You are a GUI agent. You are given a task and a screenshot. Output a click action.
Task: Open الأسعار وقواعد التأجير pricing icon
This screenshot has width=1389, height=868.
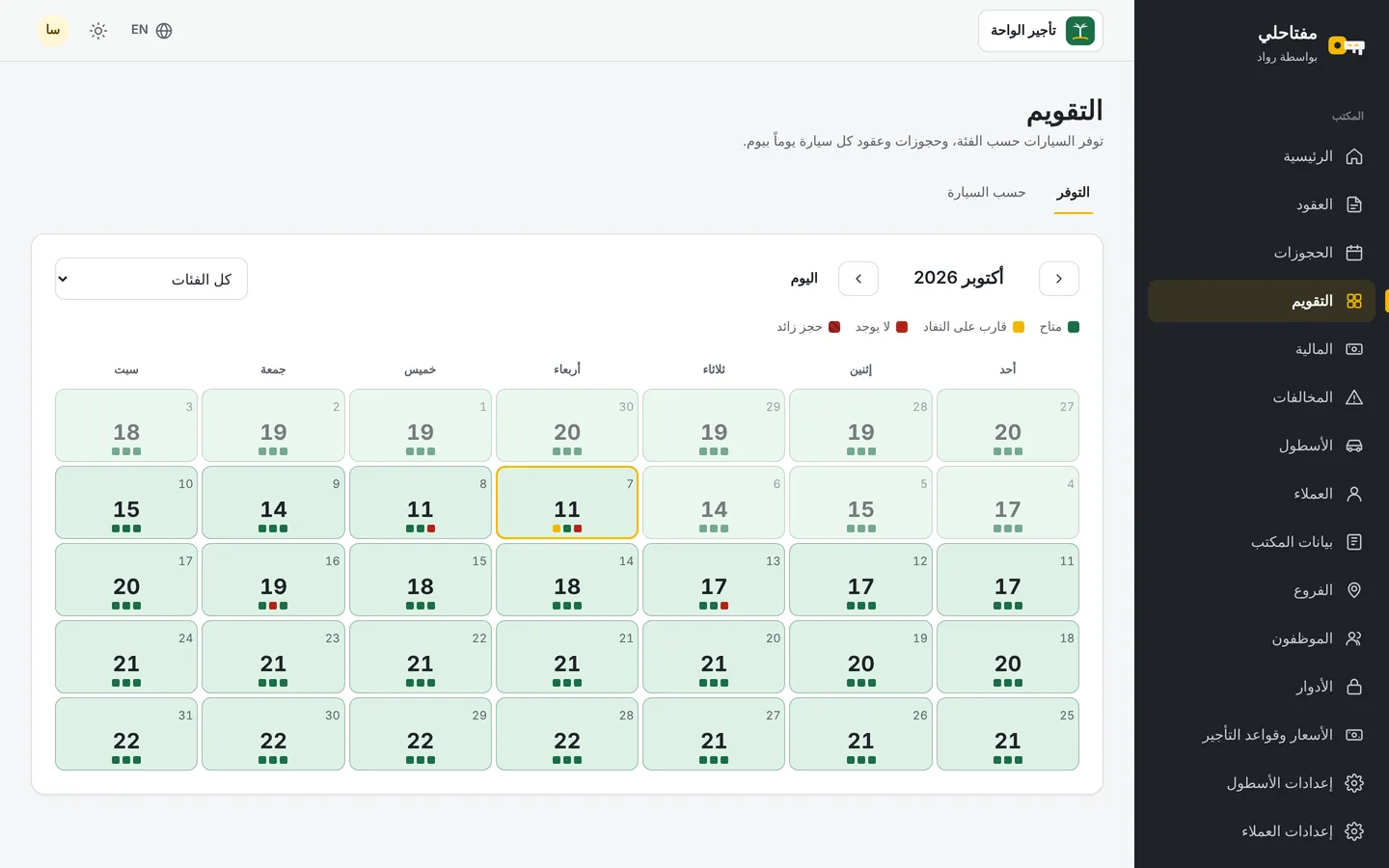click(x=1354, y=735)
